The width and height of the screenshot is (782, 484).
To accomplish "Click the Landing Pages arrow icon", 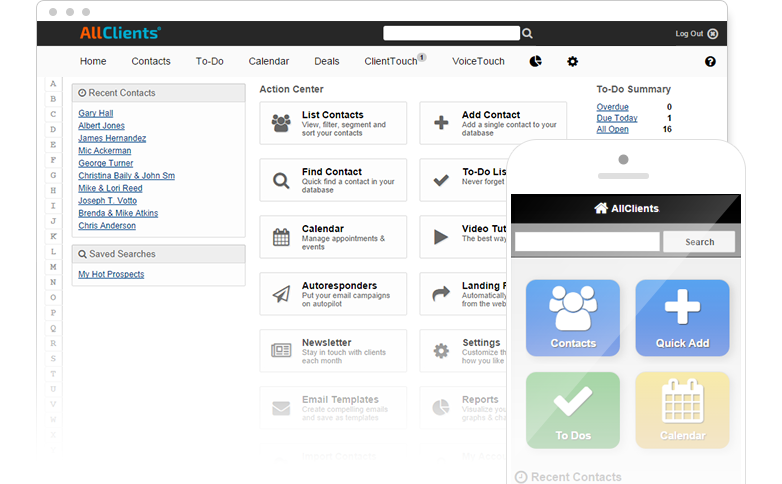I will [441, 293].
